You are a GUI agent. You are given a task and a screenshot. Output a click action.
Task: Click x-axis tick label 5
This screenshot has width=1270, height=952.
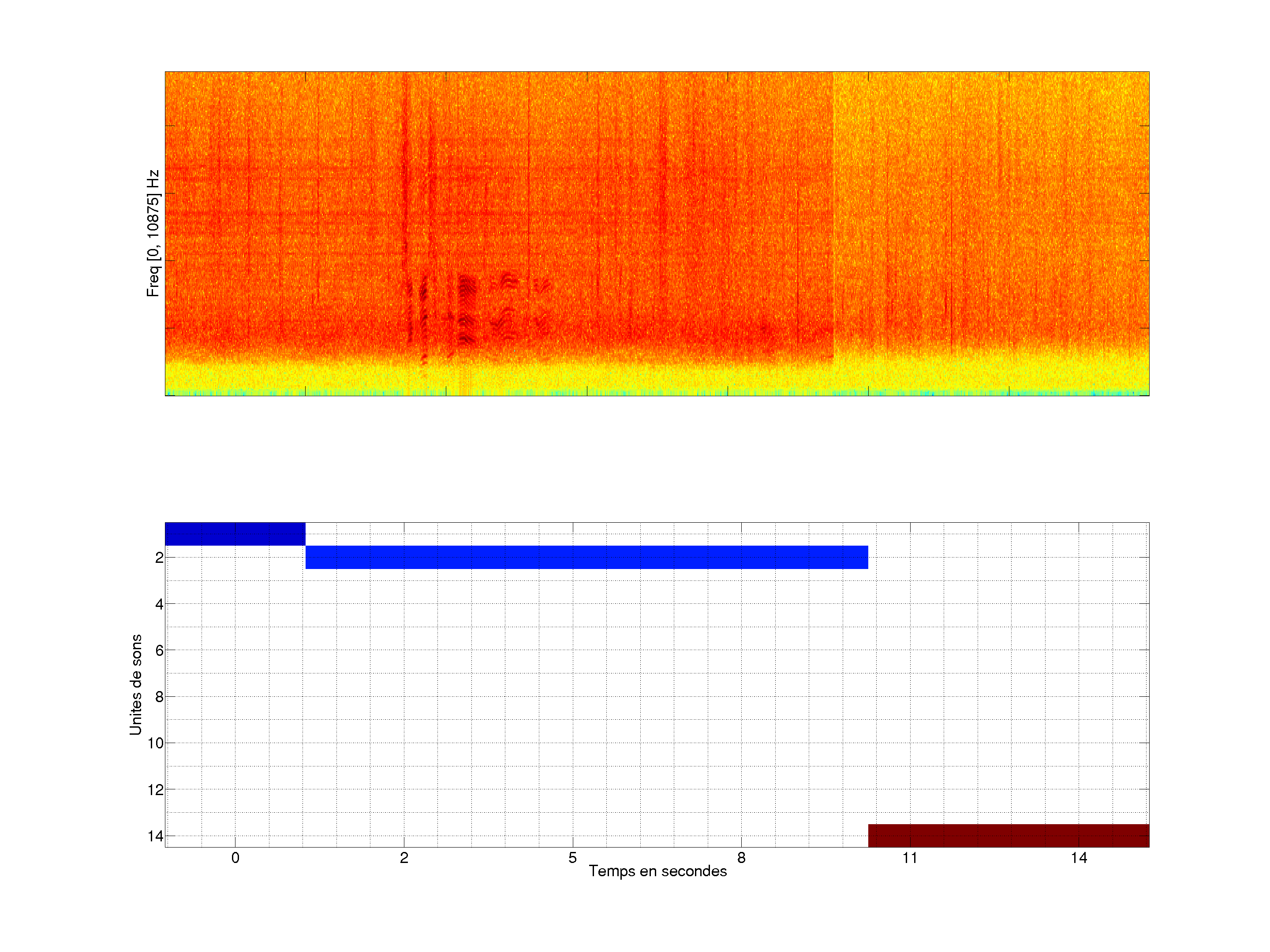(x=572, y=858)
